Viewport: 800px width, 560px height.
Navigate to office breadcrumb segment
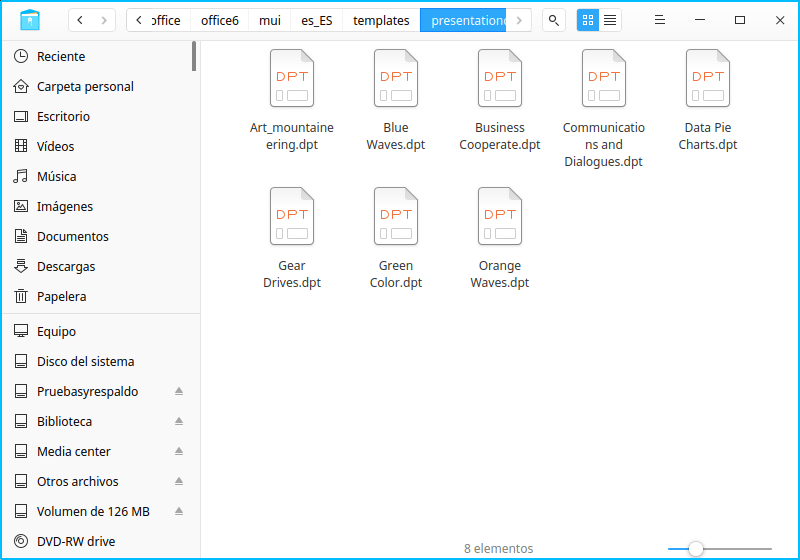tap(166, 20)
